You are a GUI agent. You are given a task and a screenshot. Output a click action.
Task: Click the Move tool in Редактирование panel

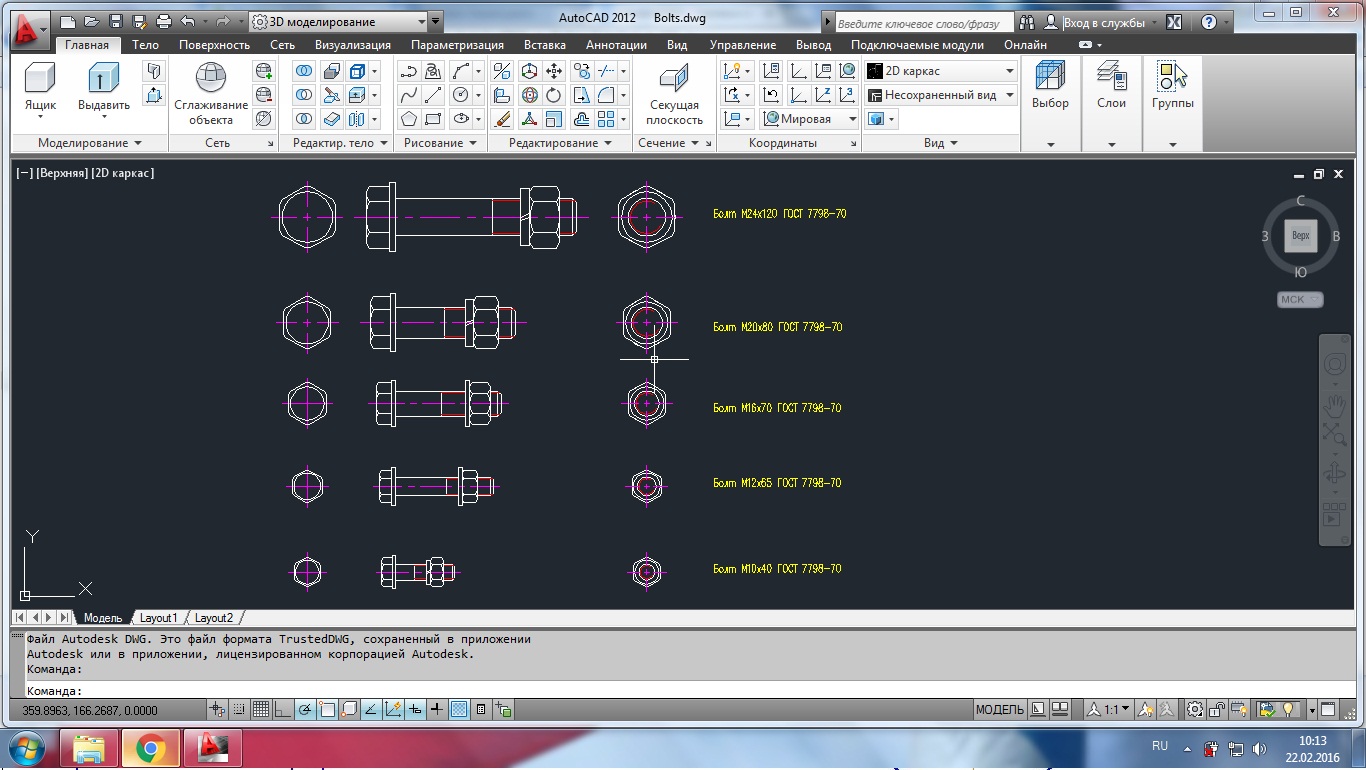pyautogui.click(x=554, y=71)
